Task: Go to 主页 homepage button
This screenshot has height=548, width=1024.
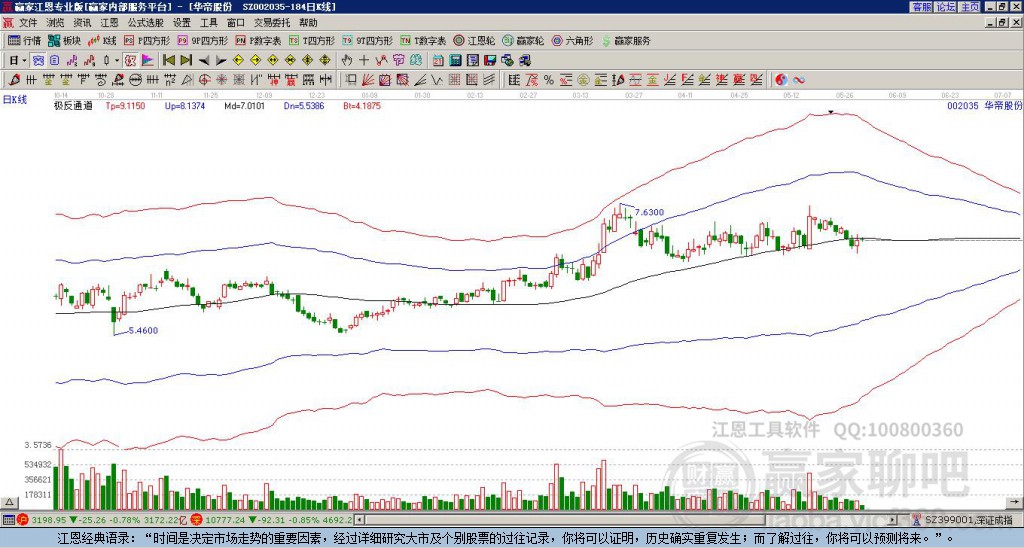Action: coord(970,7)
